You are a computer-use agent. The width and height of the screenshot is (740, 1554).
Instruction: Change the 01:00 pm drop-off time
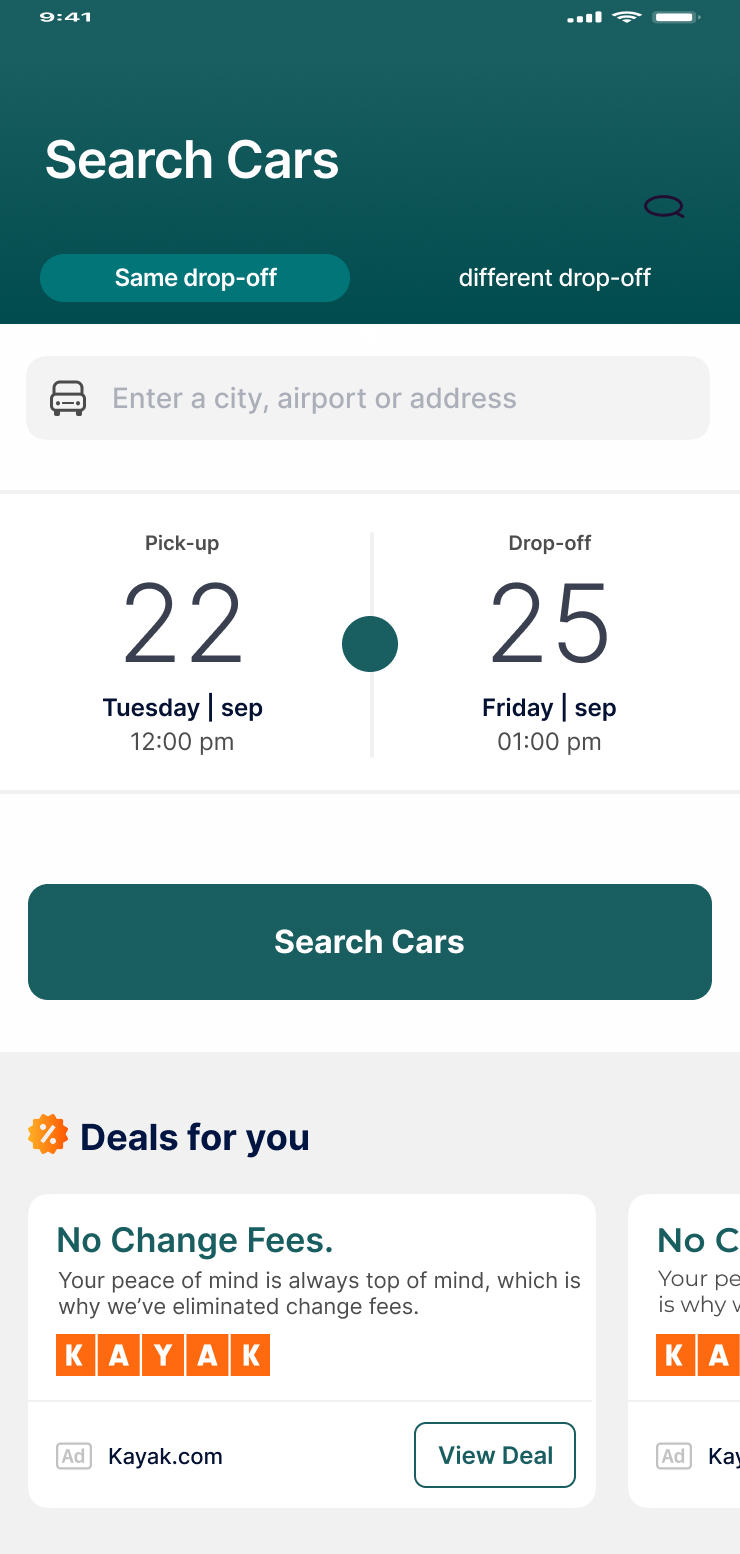click(x=549, y=742)
